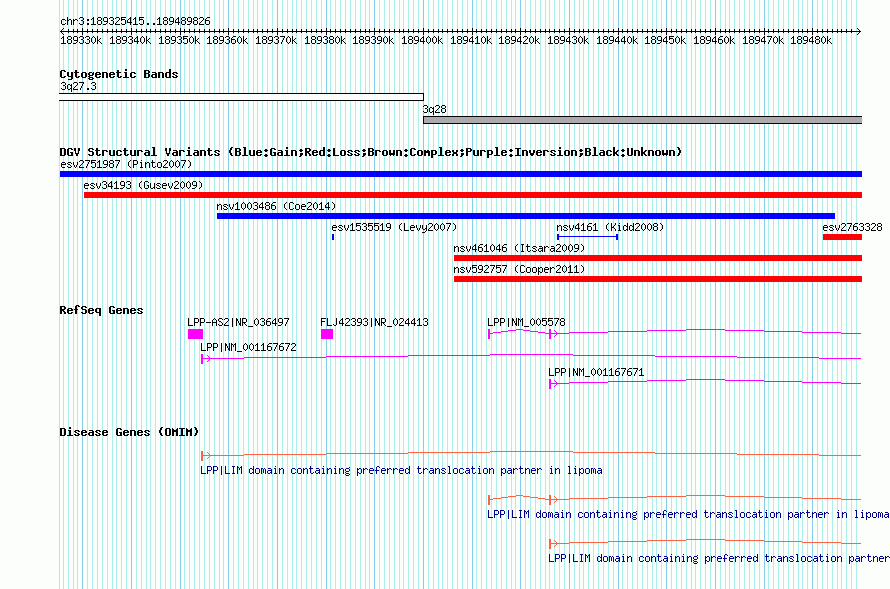The width and height of the screenshot is (890, 589).
Task: Click the Cytogenetic Bands track title
Action: point(119,74)
